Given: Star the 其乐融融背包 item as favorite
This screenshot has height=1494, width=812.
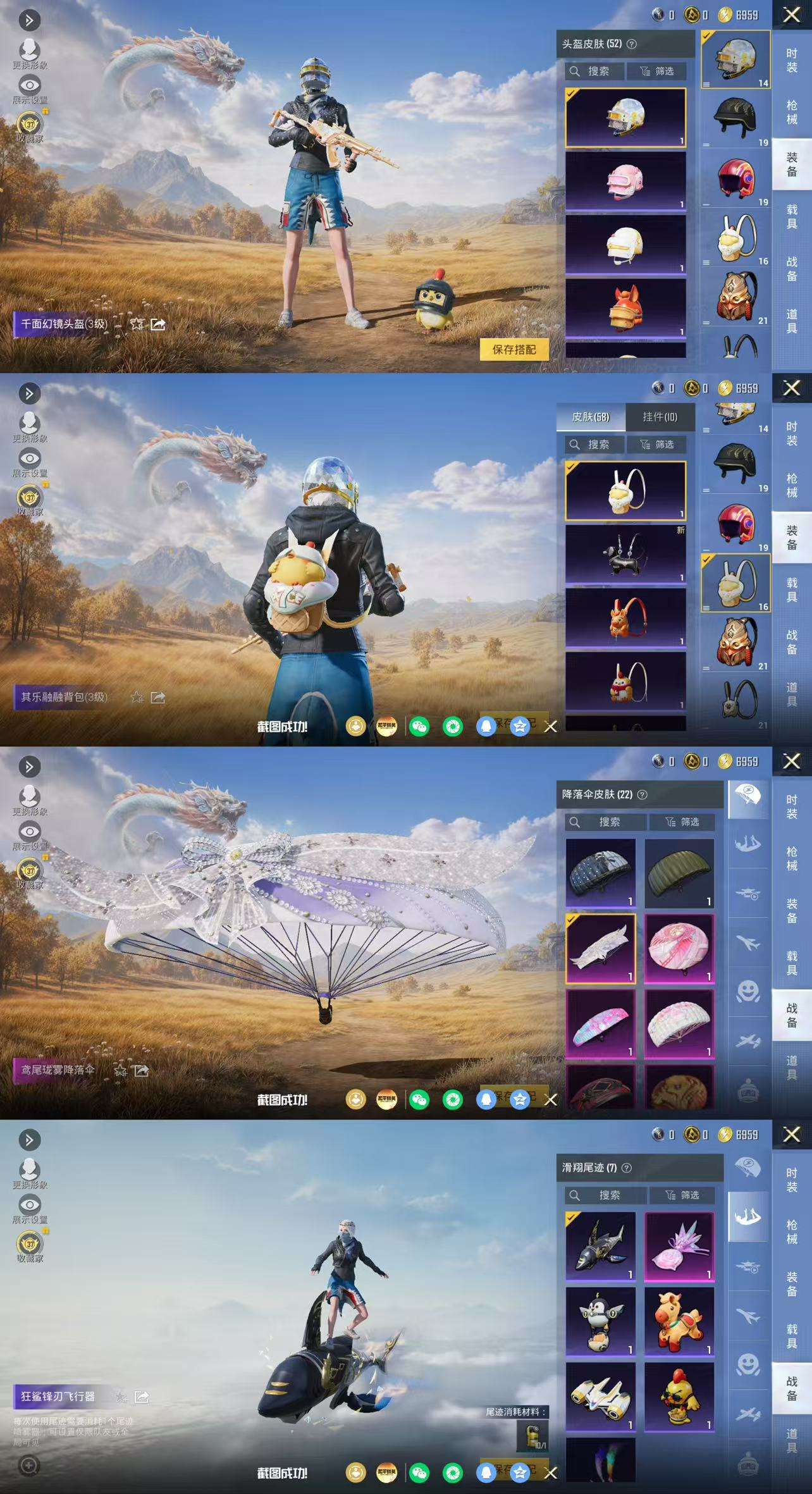Looking at the screenshot, I should point(137,697).
